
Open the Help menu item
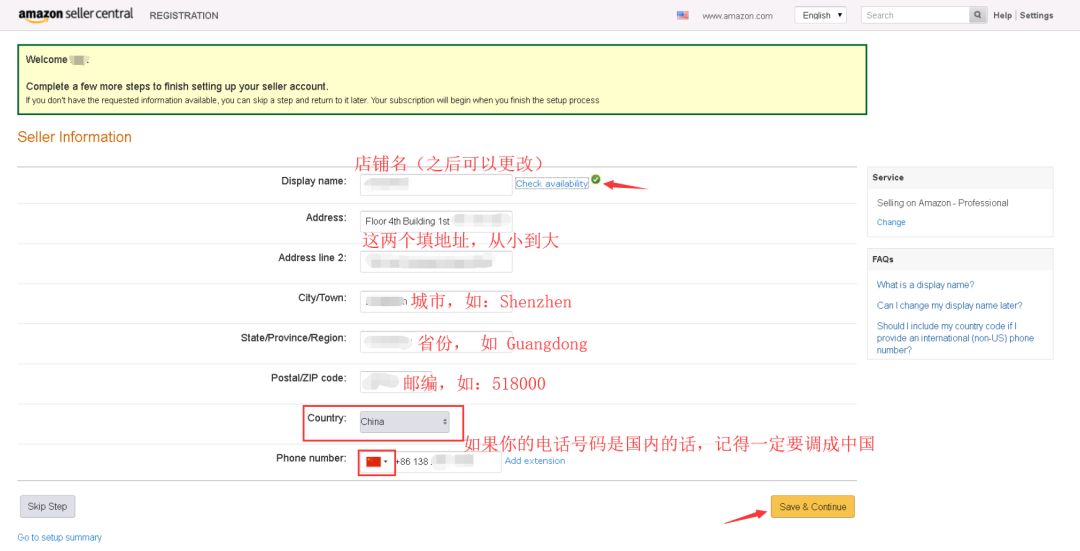coord(1002,15)
